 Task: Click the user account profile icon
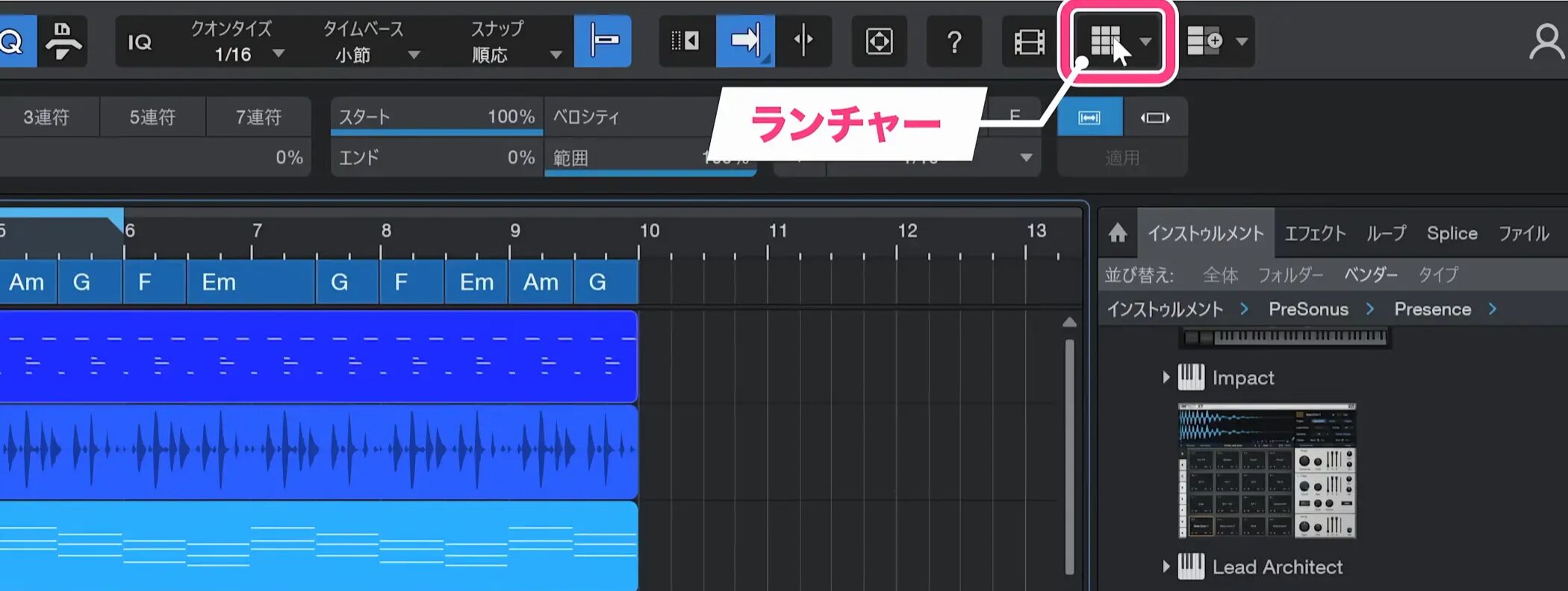point(1546,42)
